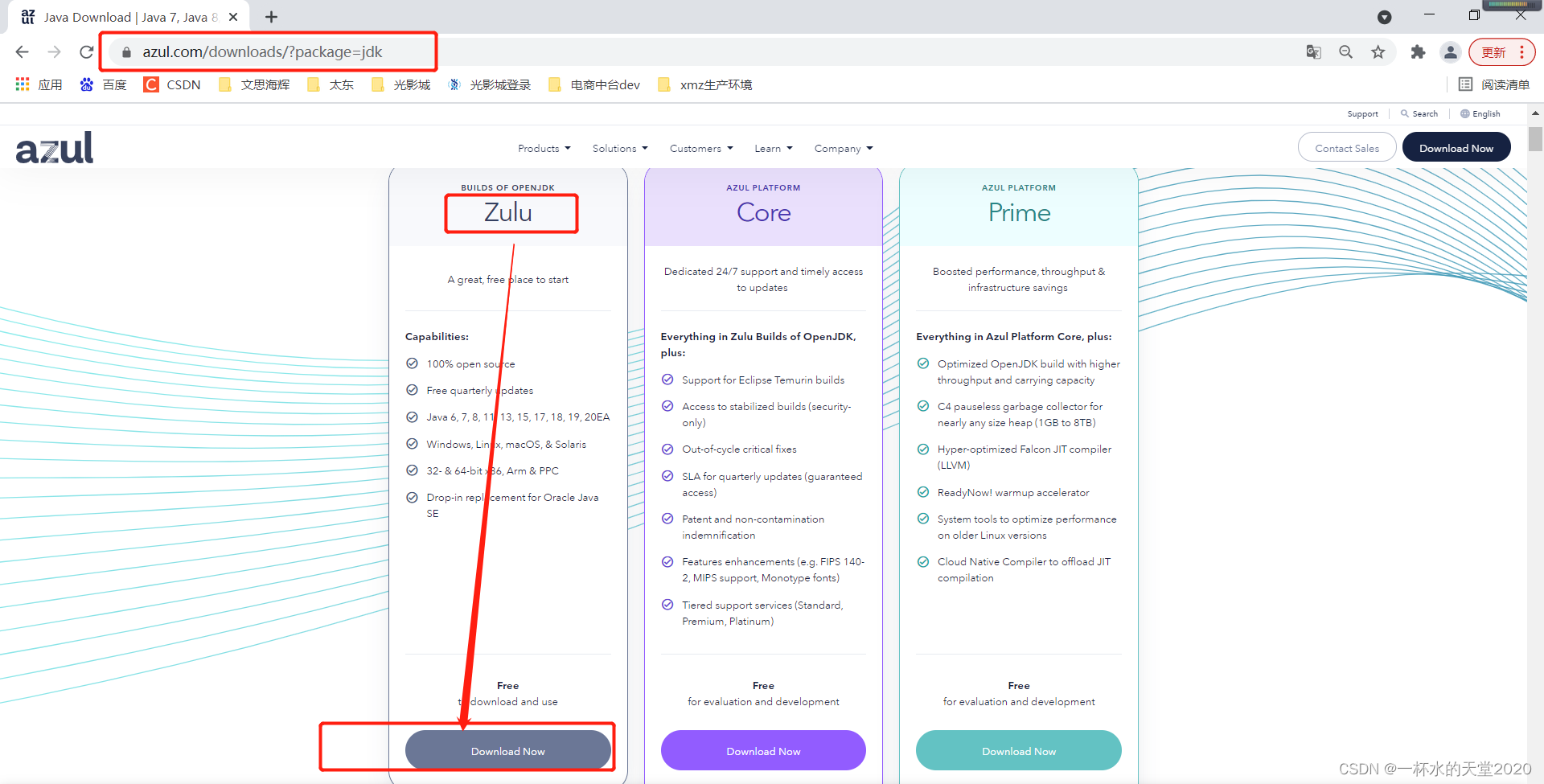Screen dimensions: 1544x784
Task: Open the 光影城登录 bookmark
Action: click(490, 84)
